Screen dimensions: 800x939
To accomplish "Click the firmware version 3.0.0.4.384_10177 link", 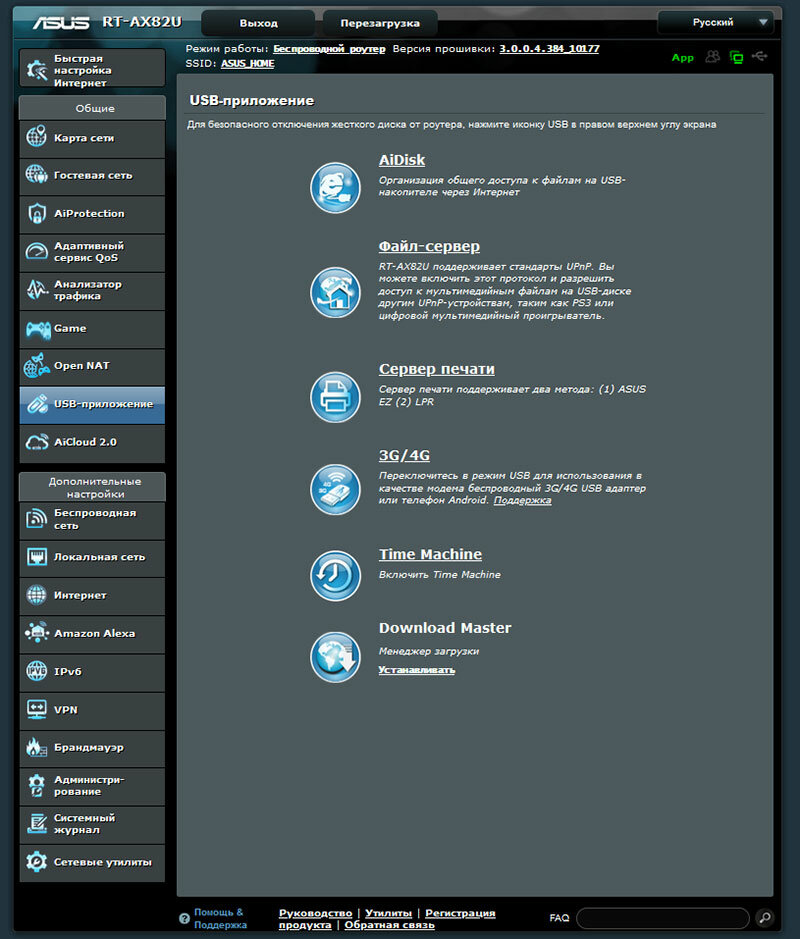I will pos(549,49).
